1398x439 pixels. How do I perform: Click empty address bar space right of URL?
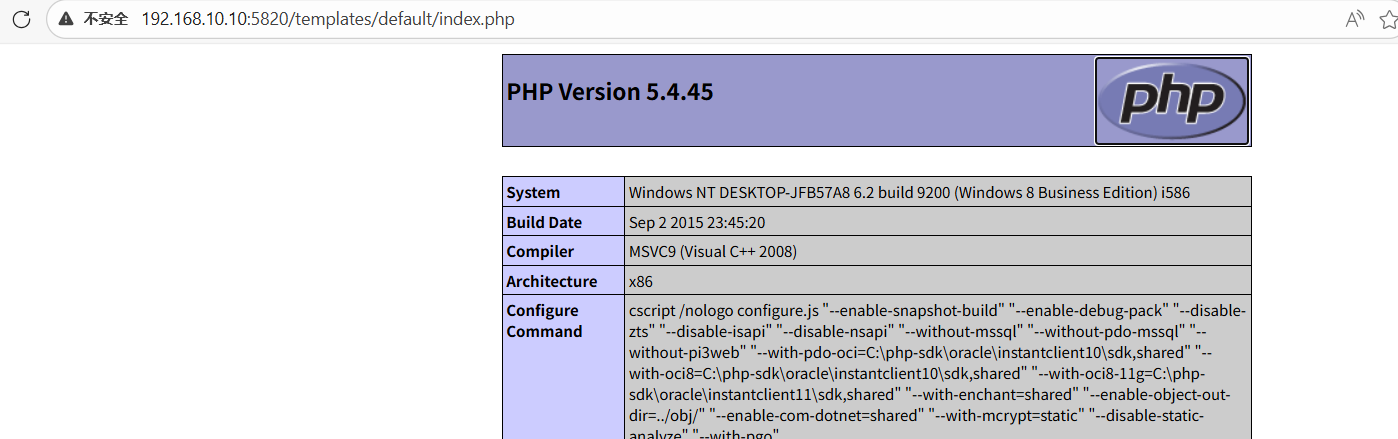pos(900,19)
